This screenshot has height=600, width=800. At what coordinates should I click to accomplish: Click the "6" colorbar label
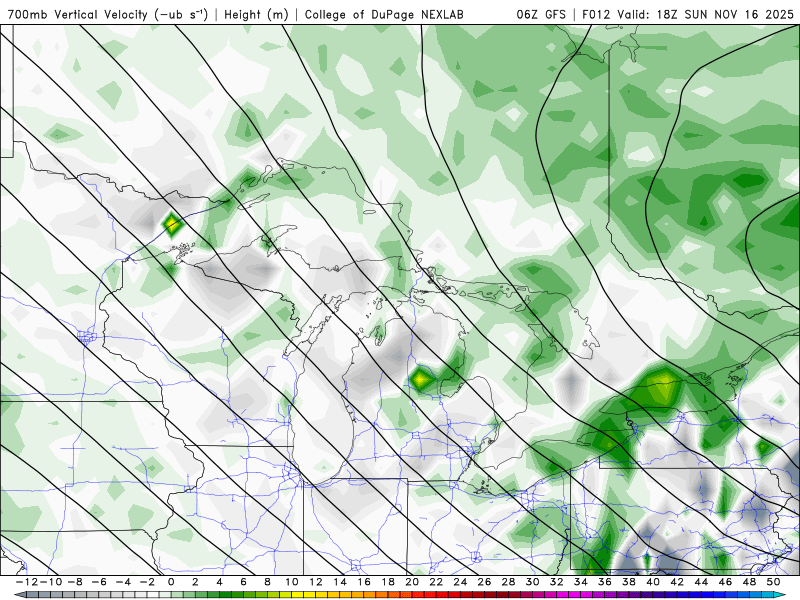tap(243, 582)
